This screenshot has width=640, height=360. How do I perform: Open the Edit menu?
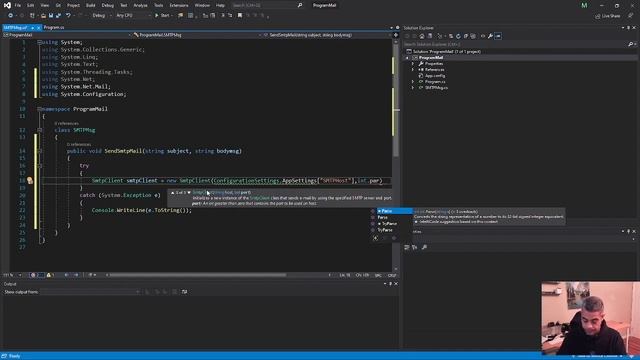(31, 5)
